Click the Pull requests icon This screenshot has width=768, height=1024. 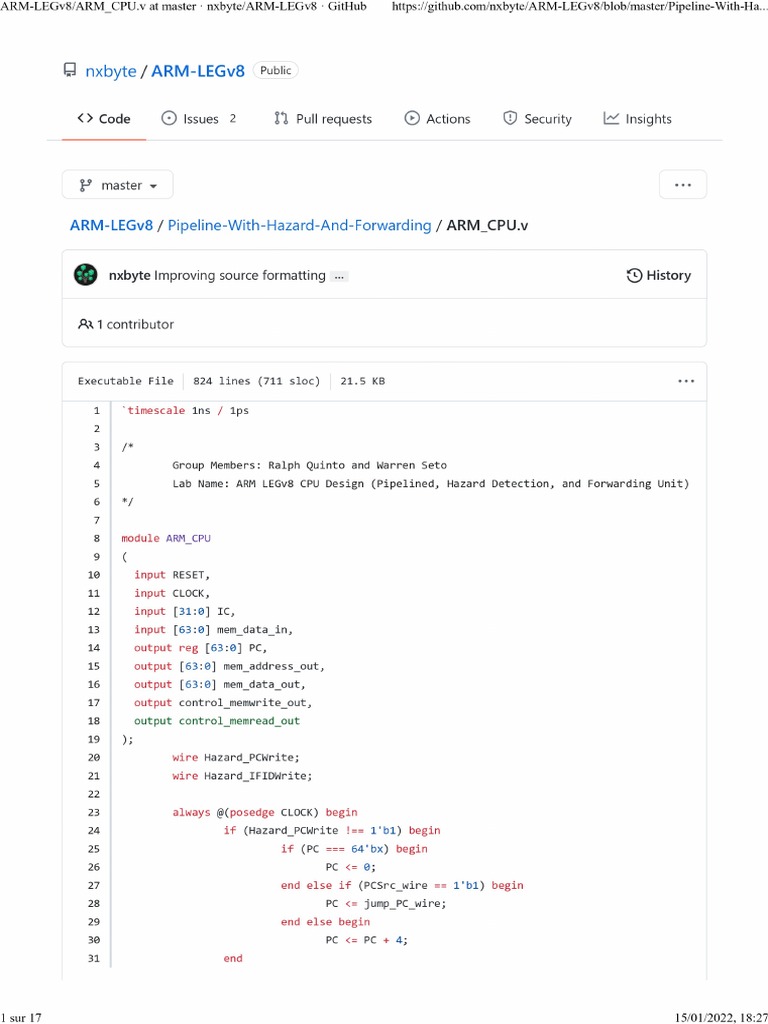point(281,119)
